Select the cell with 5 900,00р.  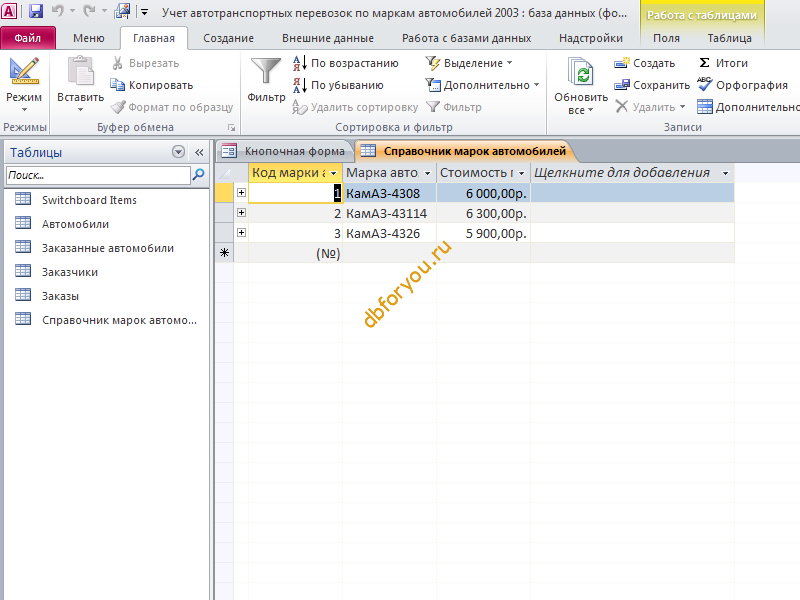click(483, 233)
